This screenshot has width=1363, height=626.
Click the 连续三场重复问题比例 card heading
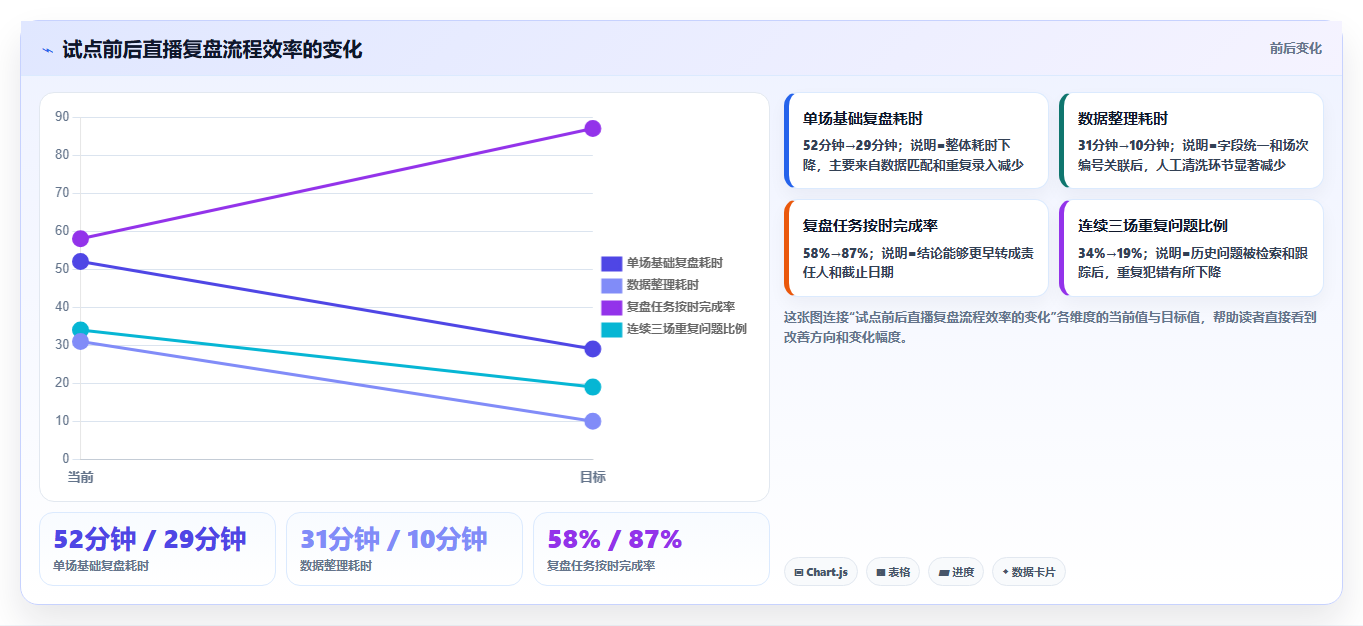[1153, 225]
